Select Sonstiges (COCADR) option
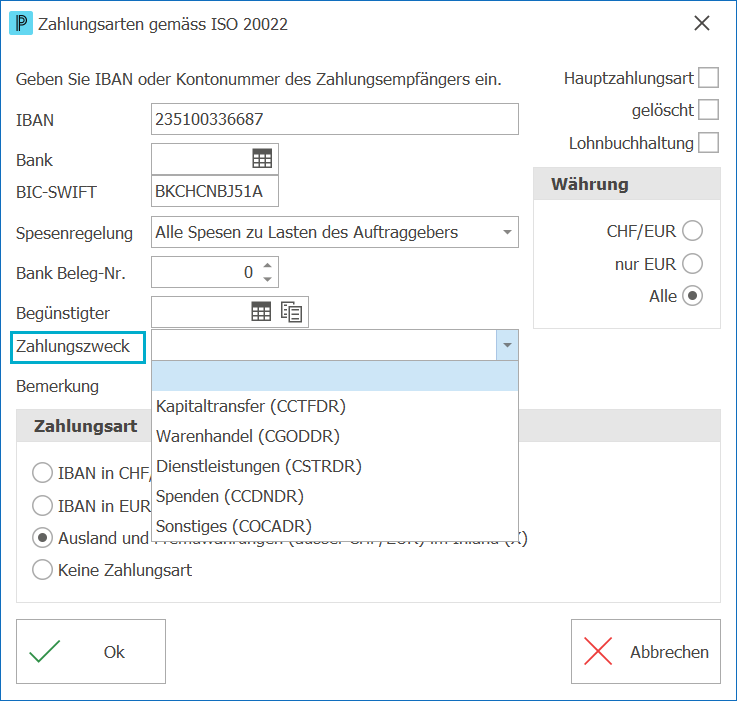Screen dimensions: 737x701 (335, 526)
